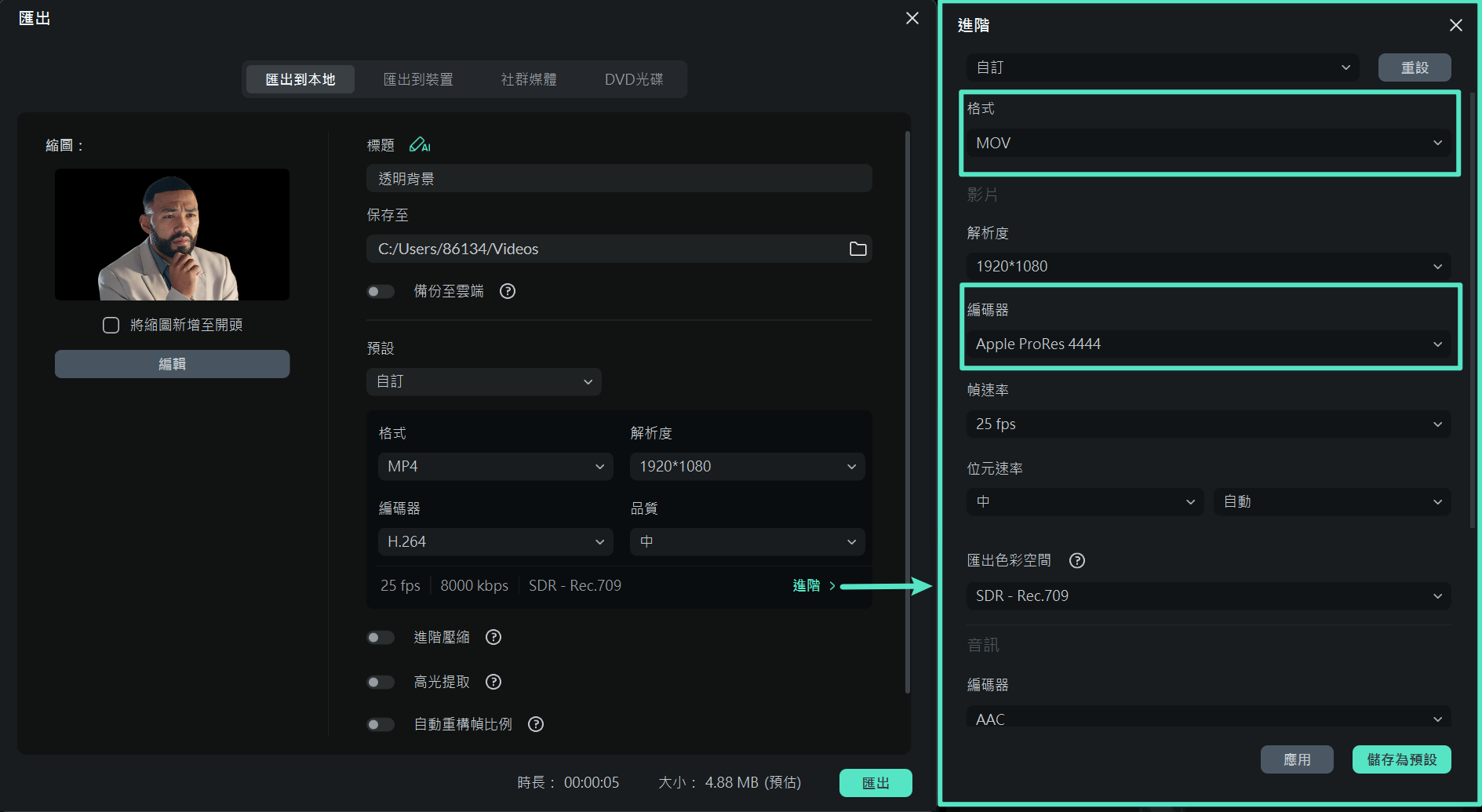The image size is (1482, 812).
Task: Click the help icon next to 進階壓縮
Action: point(493,637)
